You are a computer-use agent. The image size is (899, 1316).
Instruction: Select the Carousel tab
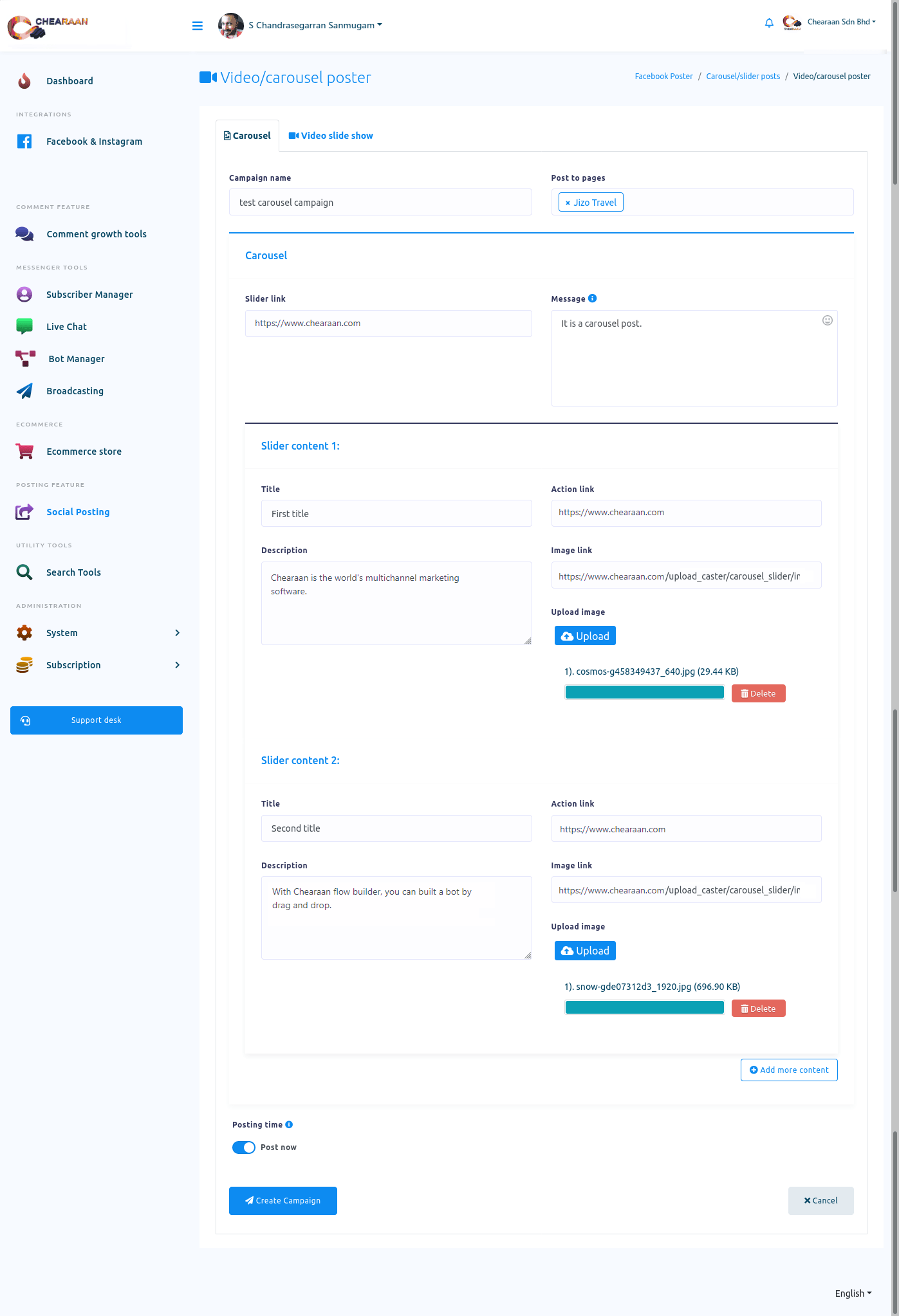247,136
